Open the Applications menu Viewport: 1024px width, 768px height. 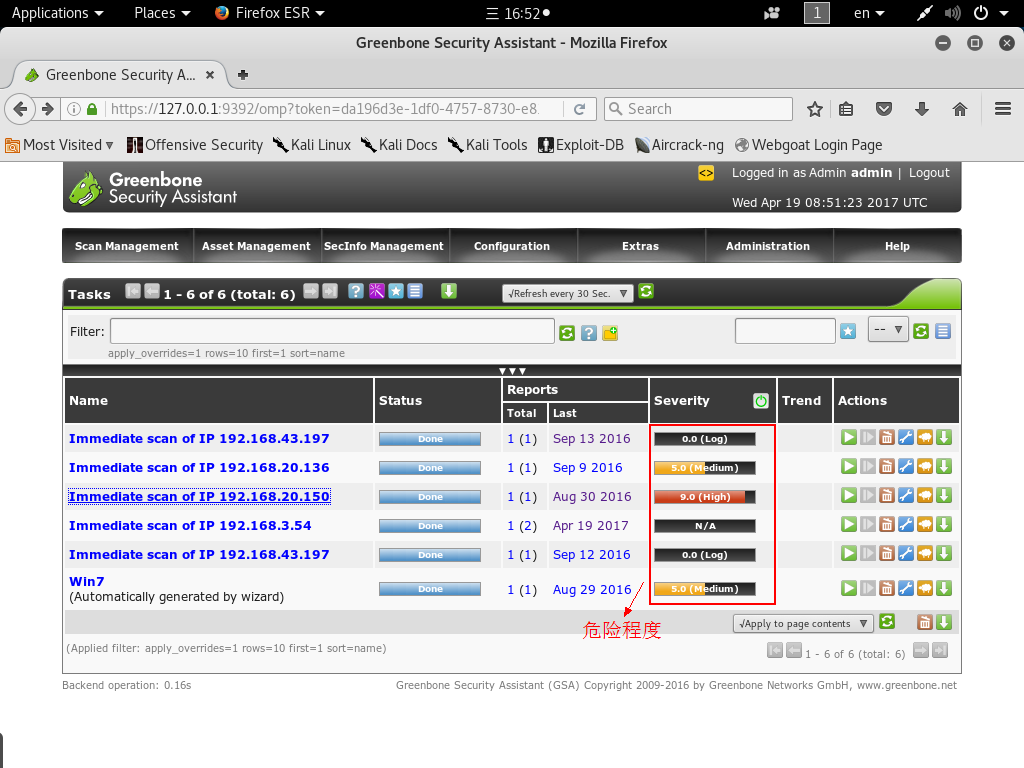point(57,13)
